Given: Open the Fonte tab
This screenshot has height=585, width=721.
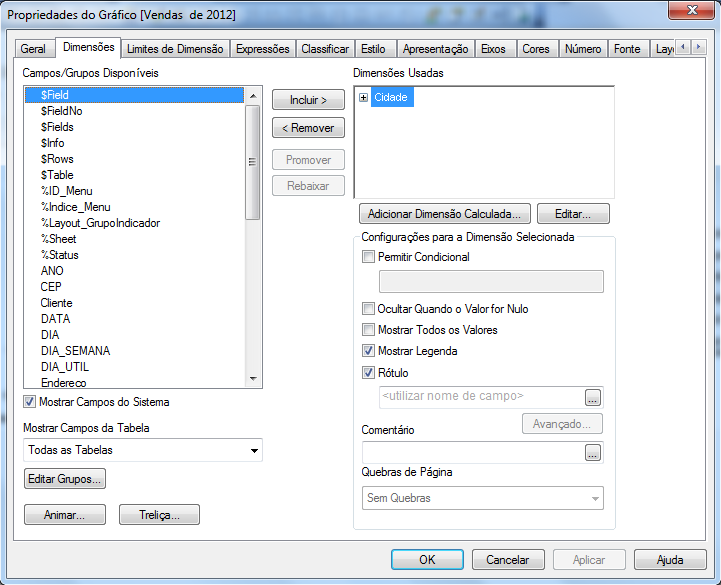Looking at the screenshot, I should [627, 49].
